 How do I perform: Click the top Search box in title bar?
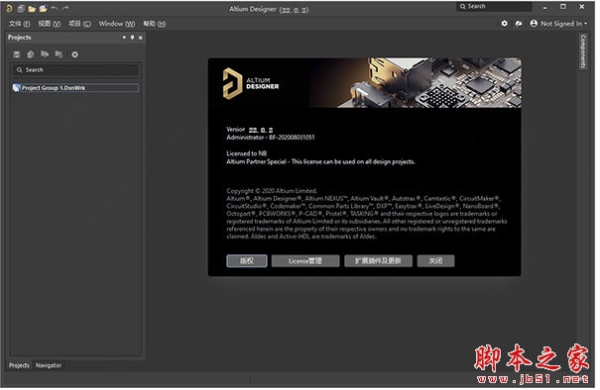tap(494, 7)
